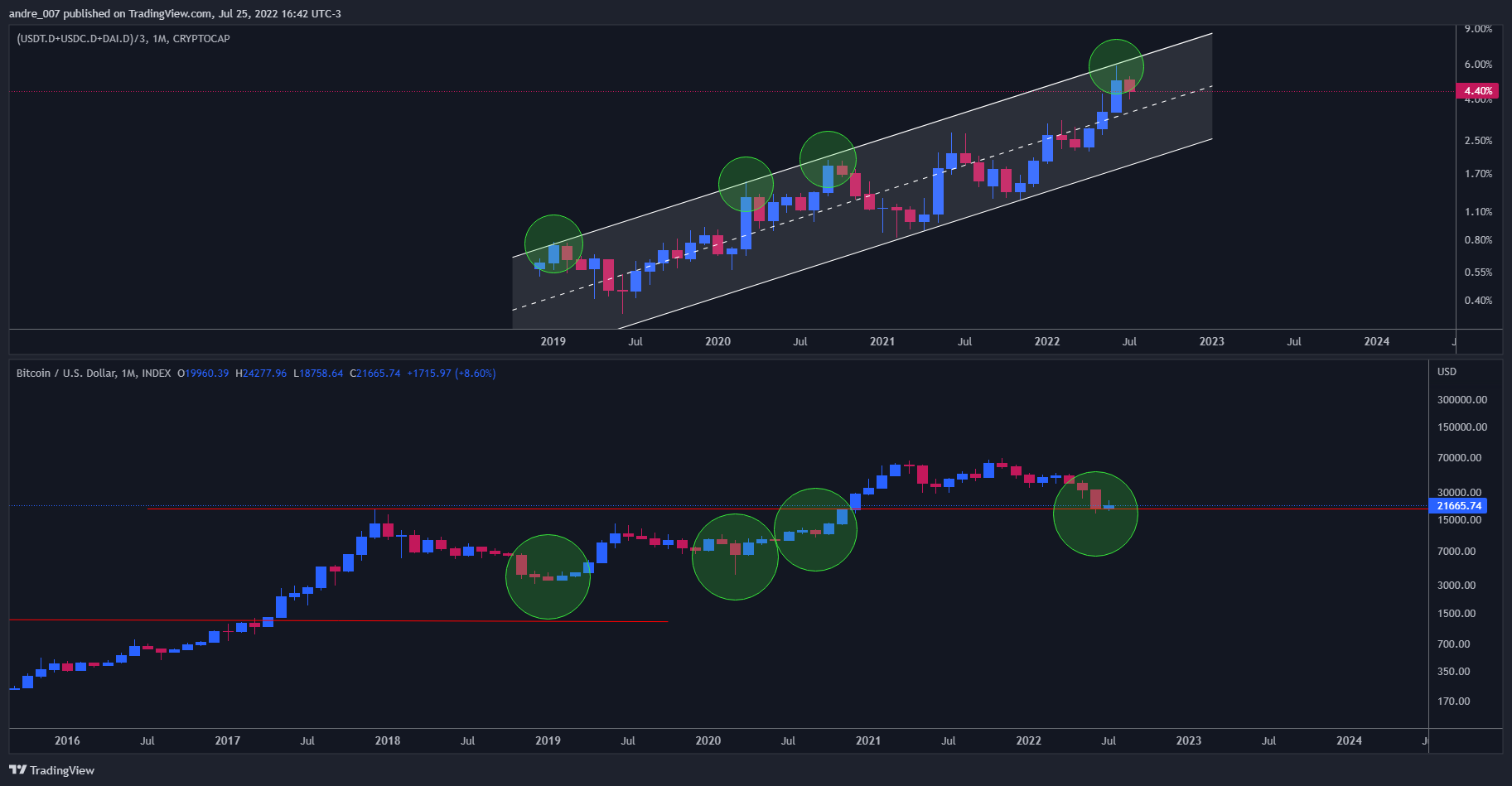1512x786 pixels.
Task: Click the 350.00 label on Bitcoin price axis
Action: pyautogui.click(x=1454, y=671)
